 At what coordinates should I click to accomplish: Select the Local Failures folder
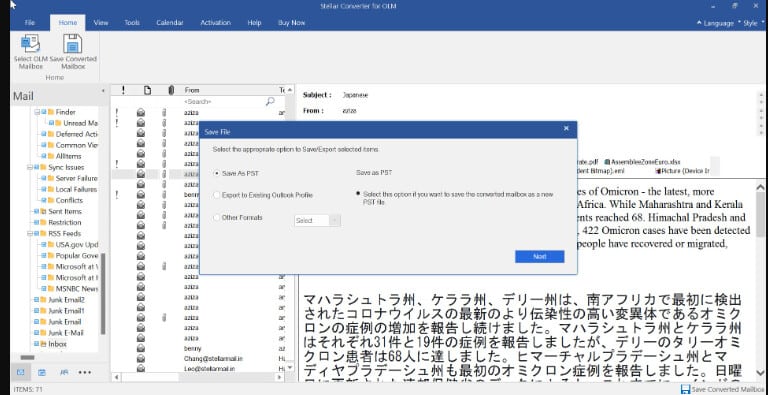[x=76, y=190]
